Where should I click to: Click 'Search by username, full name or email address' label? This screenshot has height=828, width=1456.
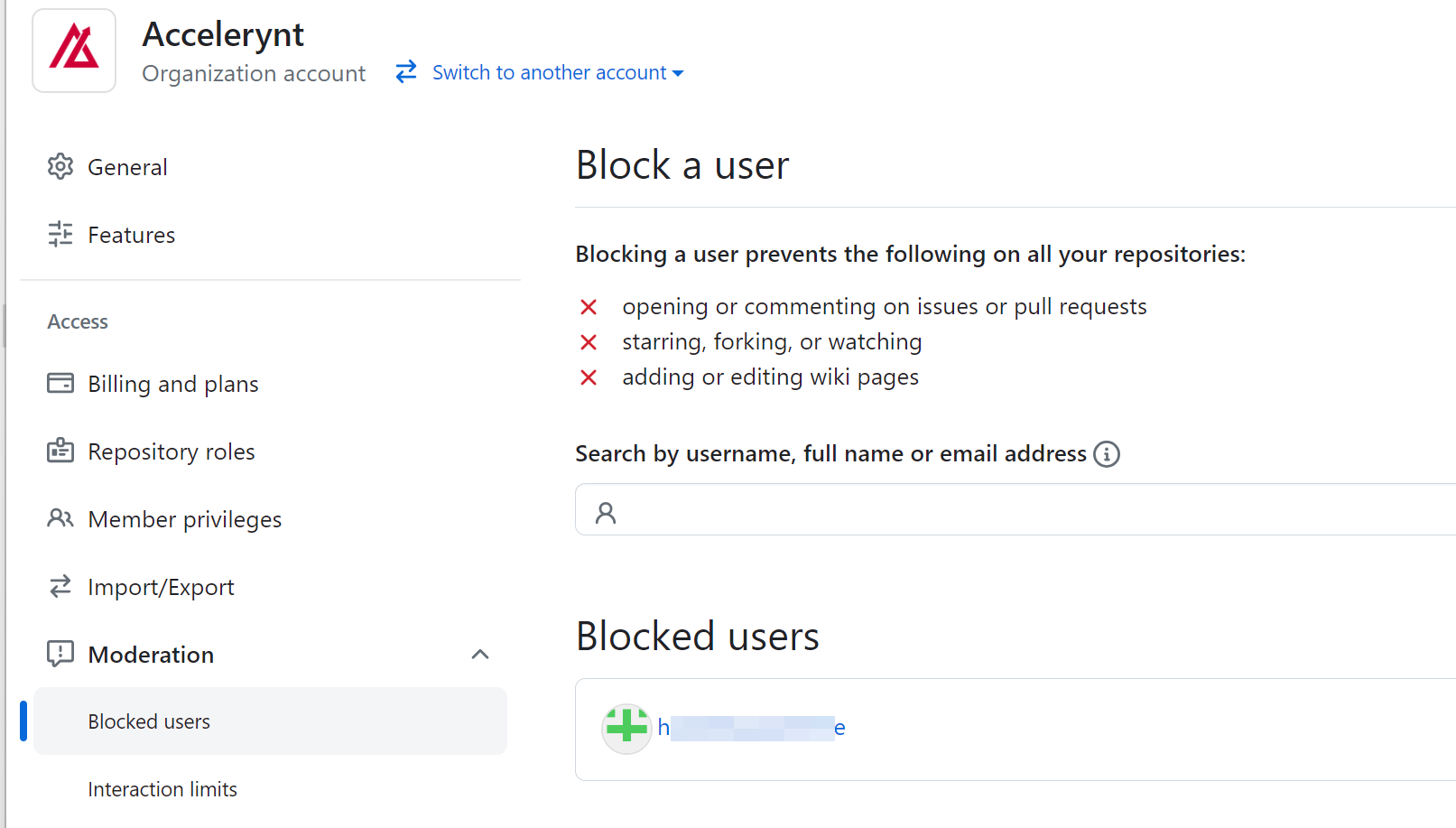830,453
